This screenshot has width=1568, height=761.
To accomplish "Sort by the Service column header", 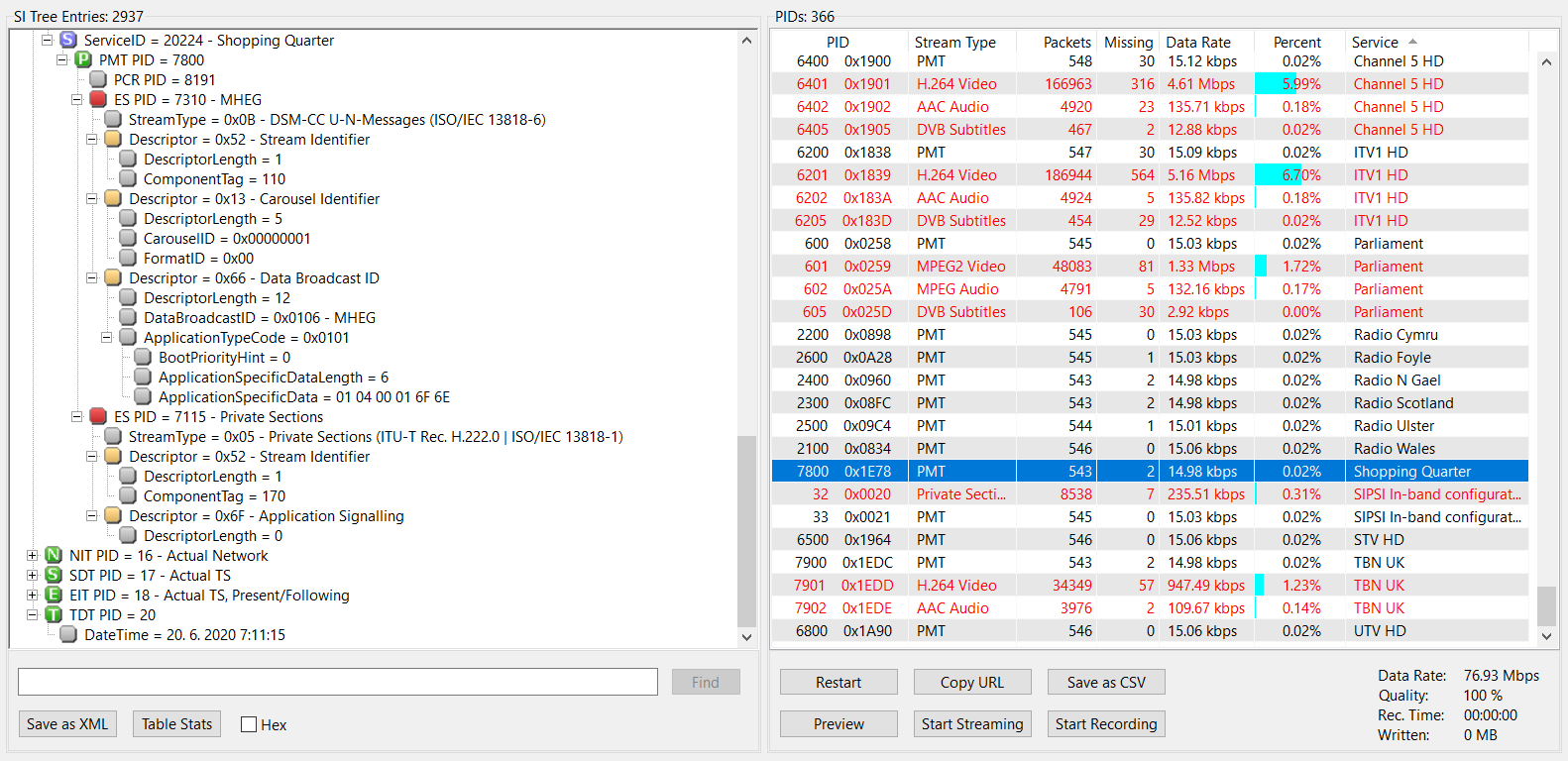I will pyautogui.click(x=1437, y=42).
